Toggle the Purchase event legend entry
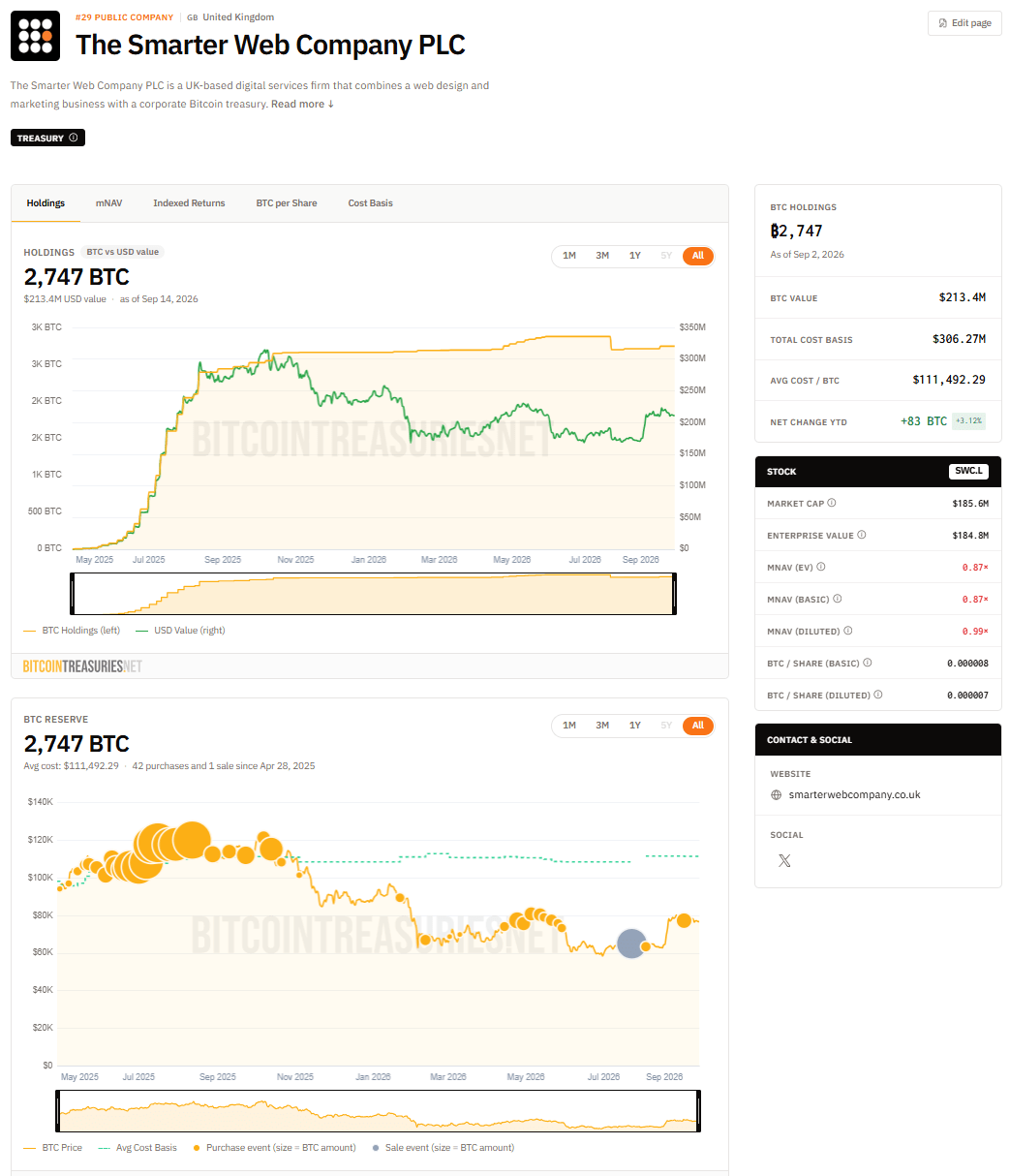1010x1176 pixels. pyautogui.click(x=275, y=1148)
